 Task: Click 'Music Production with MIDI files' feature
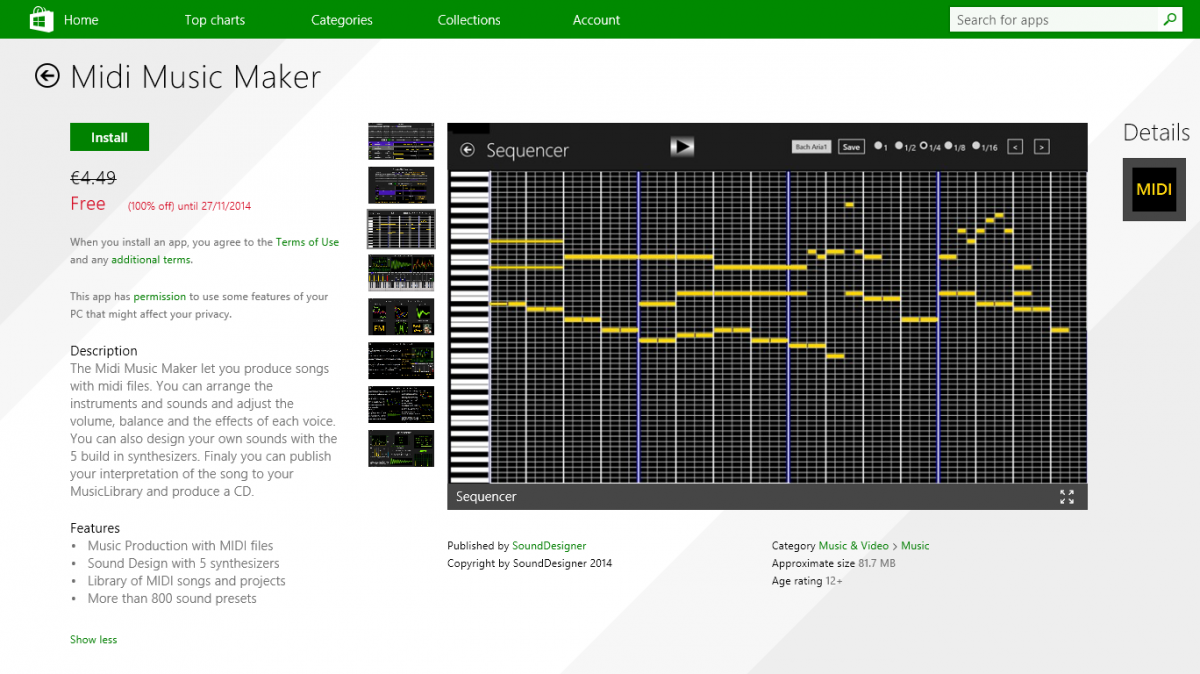coord(180,546)
